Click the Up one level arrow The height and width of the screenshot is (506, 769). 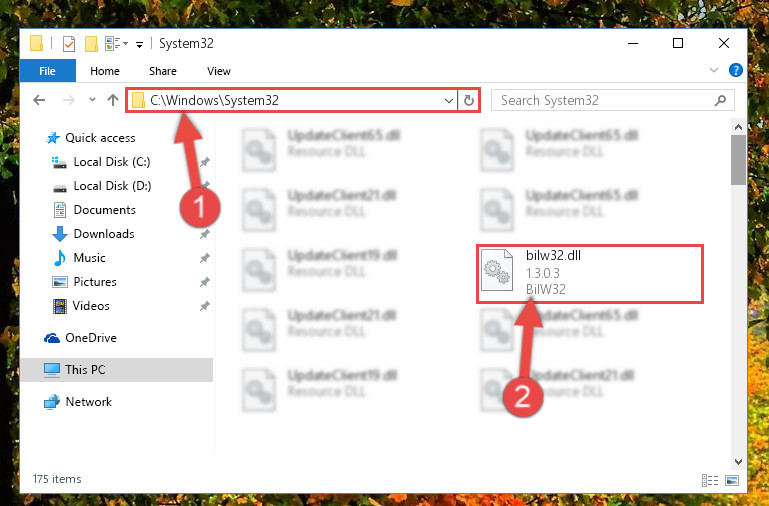point(113,101)
